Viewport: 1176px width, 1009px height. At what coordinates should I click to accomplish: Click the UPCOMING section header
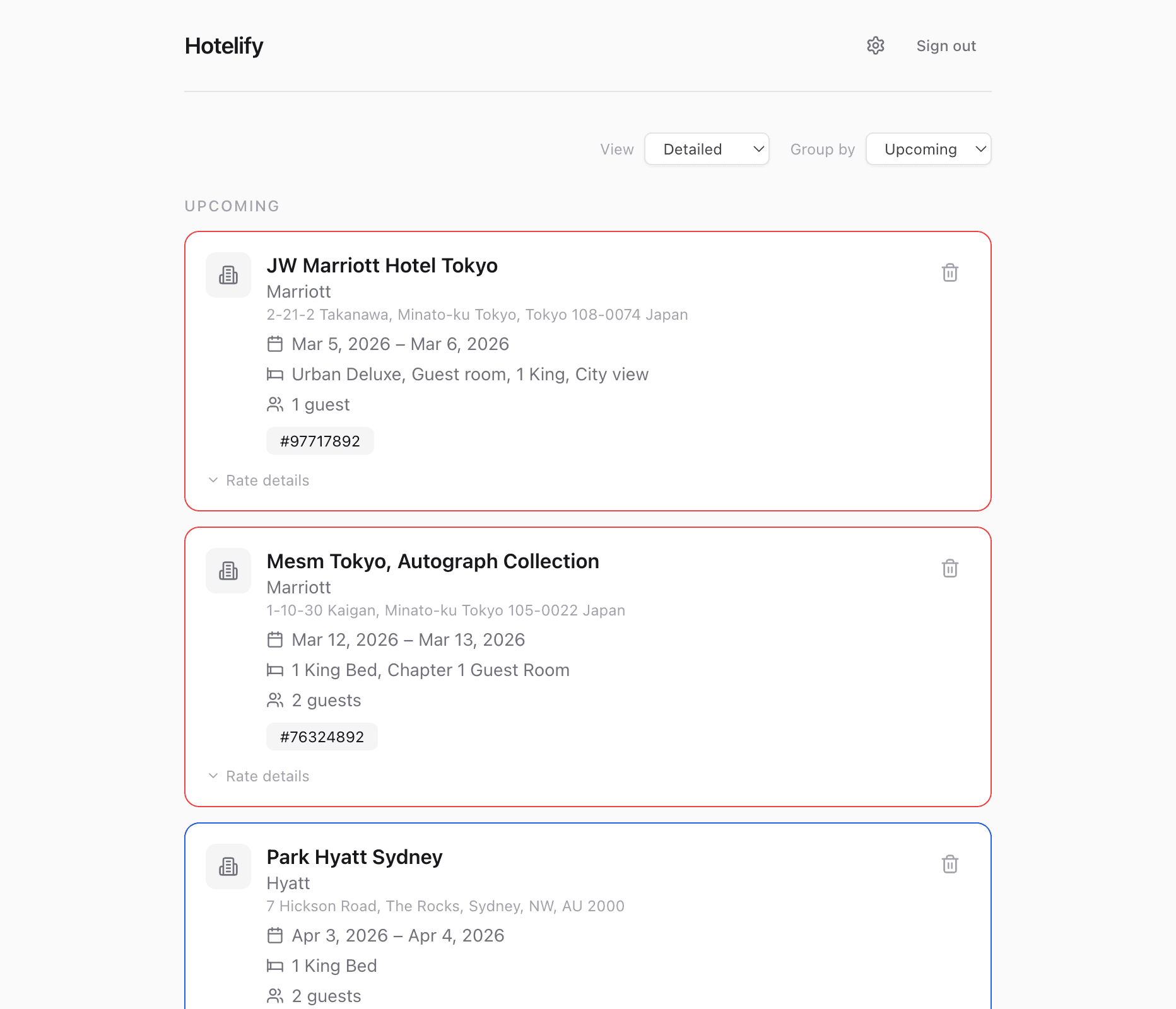232,206
